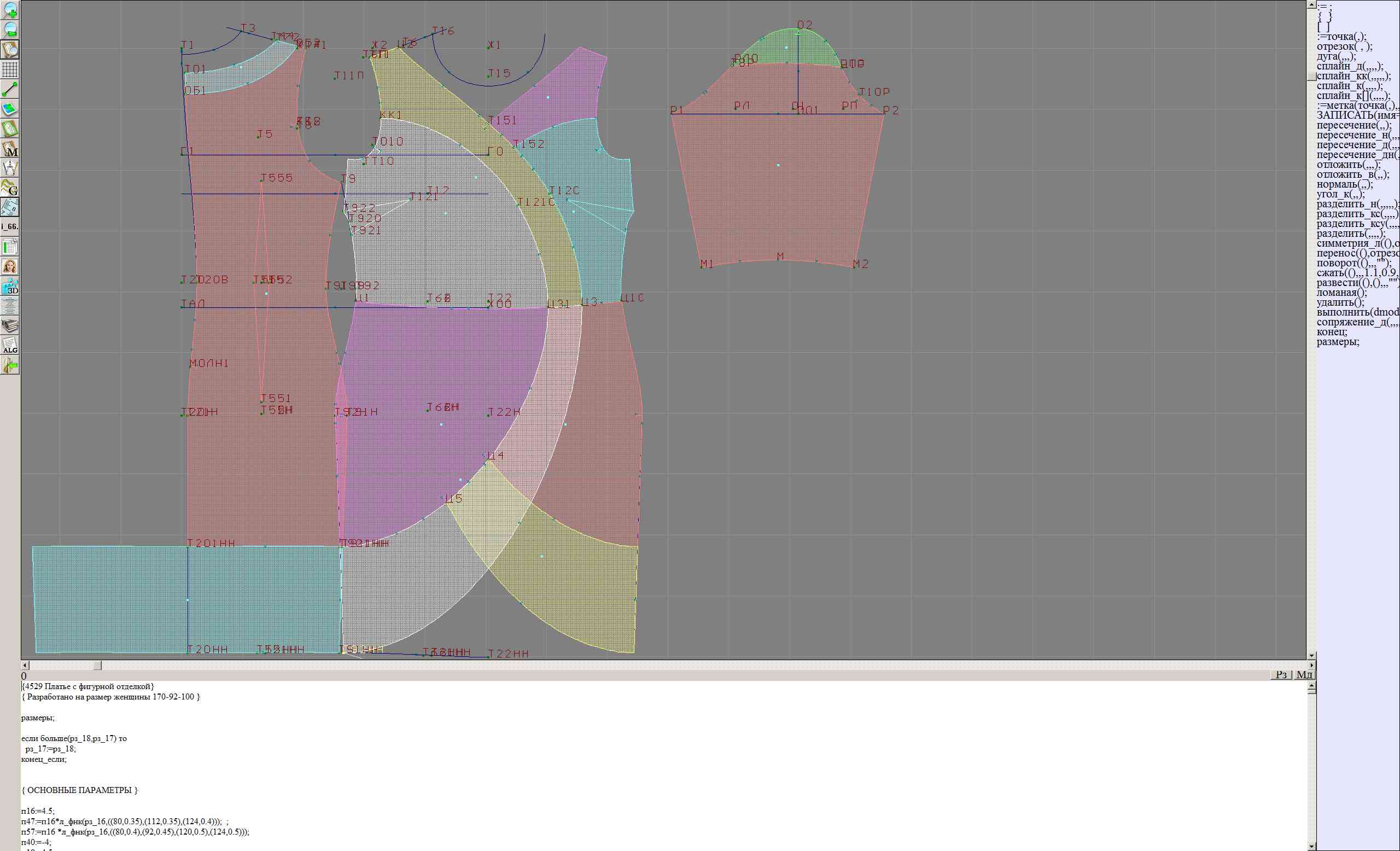Click the ALG algorithm icon
This screenshot has width=1400, height=851.
tap(10, 345)
